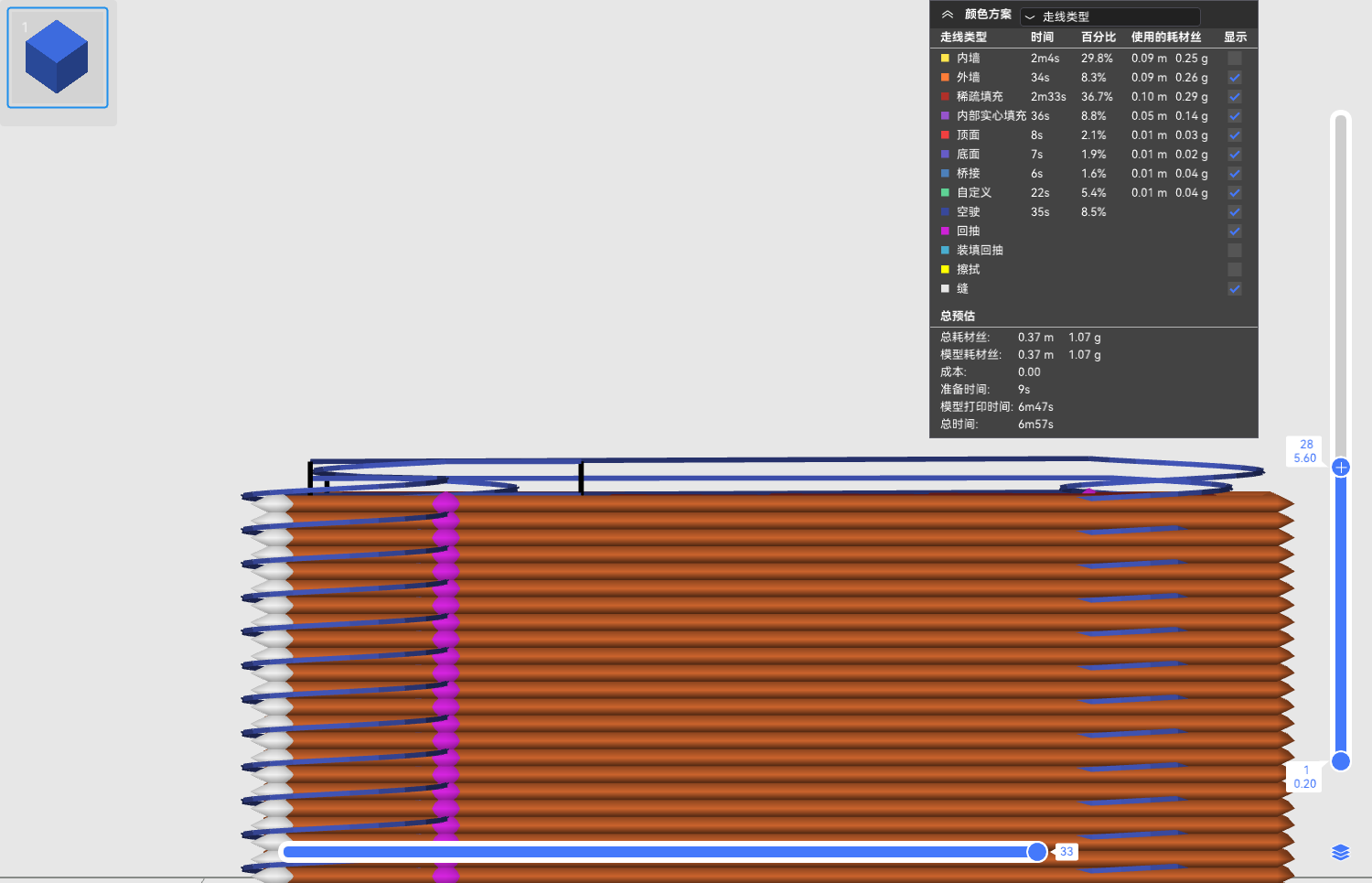Click the 显示 column header
Screen dimensions: 1372x883
tap(1235, 38)
